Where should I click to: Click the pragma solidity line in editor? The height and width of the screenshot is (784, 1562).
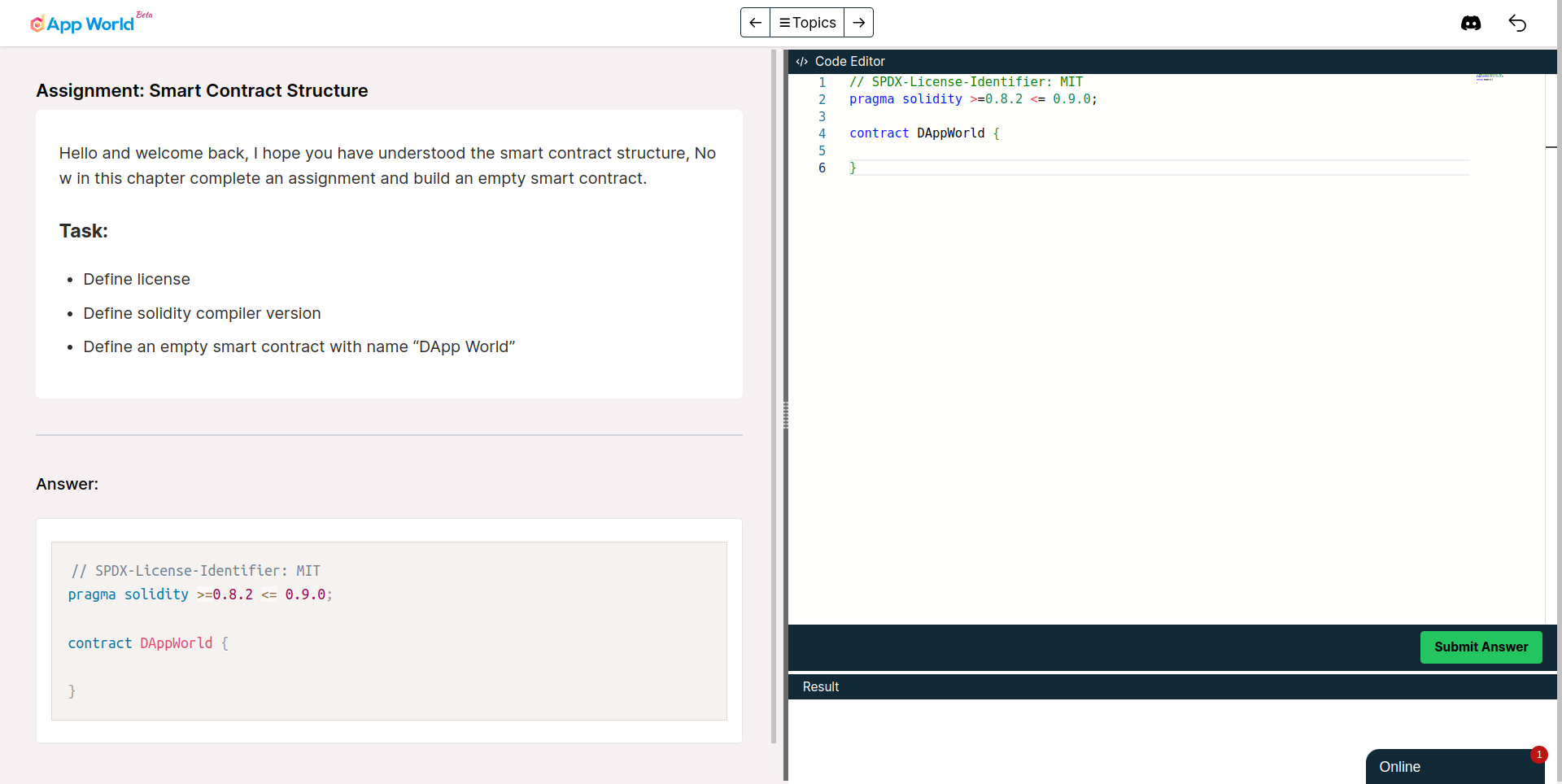click(972, 99)
